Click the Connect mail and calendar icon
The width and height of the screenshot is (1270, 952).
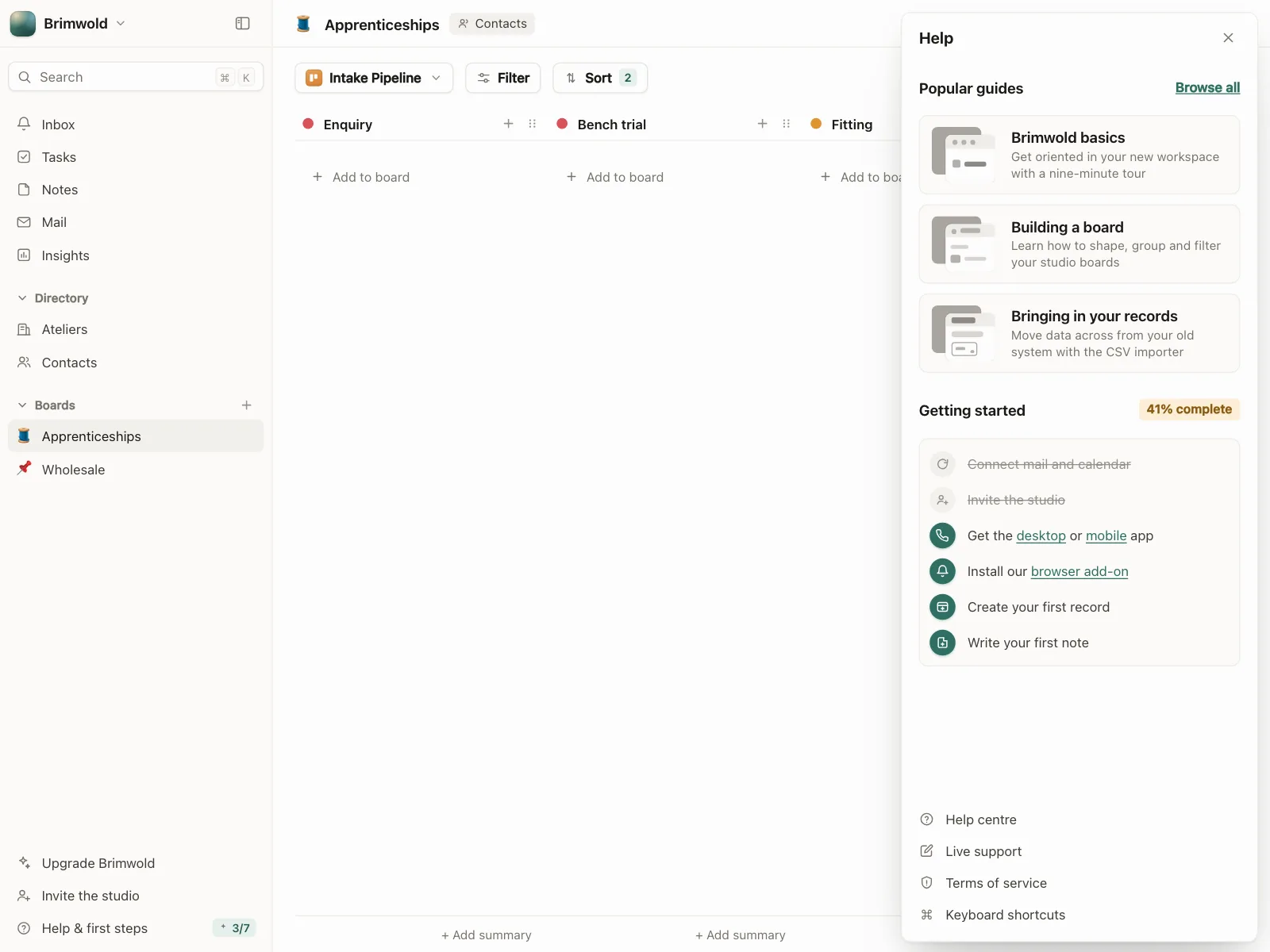[x=942, y=464]
